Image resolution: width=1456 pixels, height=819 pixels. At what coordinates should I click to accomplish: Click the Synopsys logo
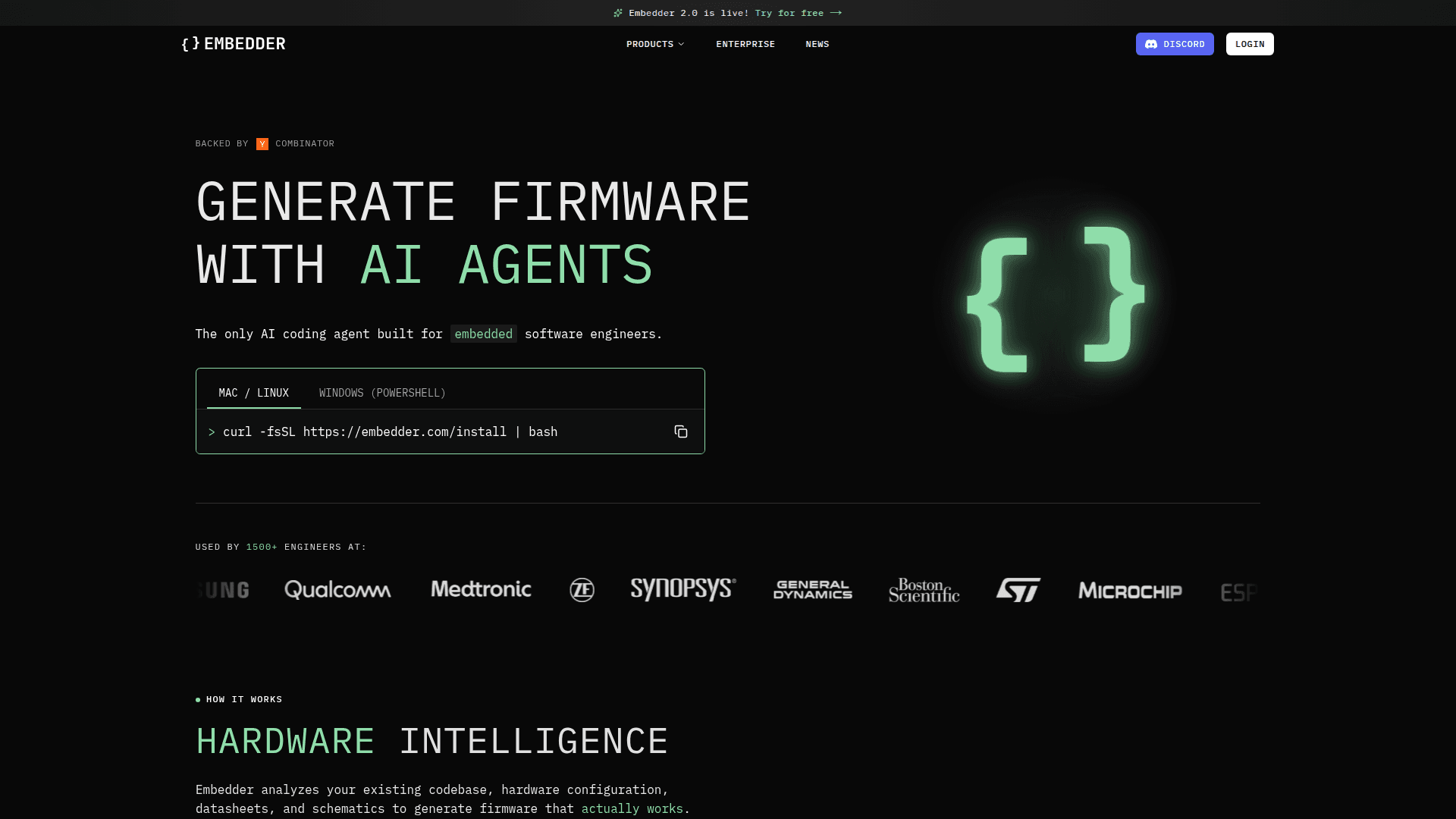tap(682, 589)
